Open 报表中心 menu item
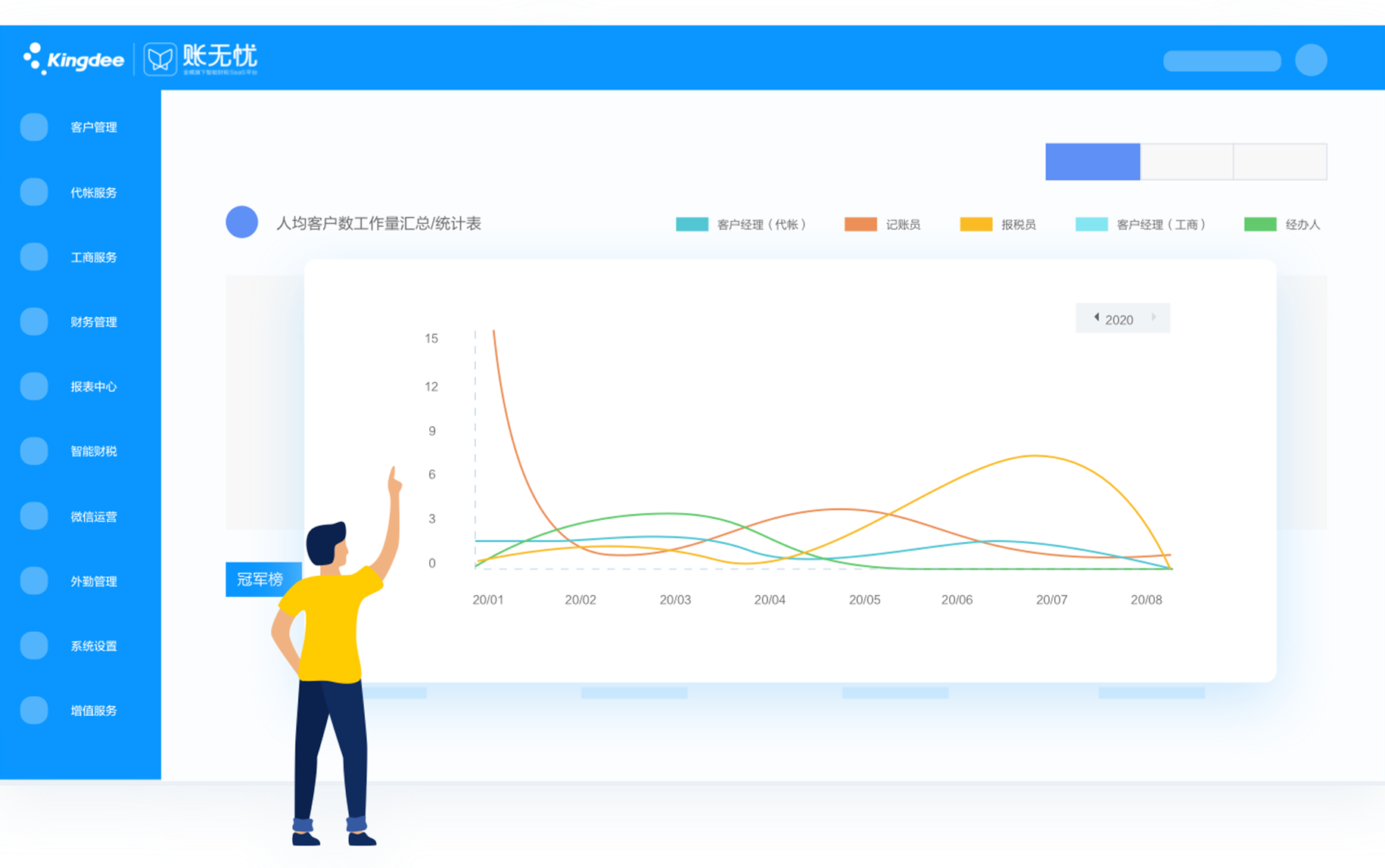 click(x=93, y=387)
